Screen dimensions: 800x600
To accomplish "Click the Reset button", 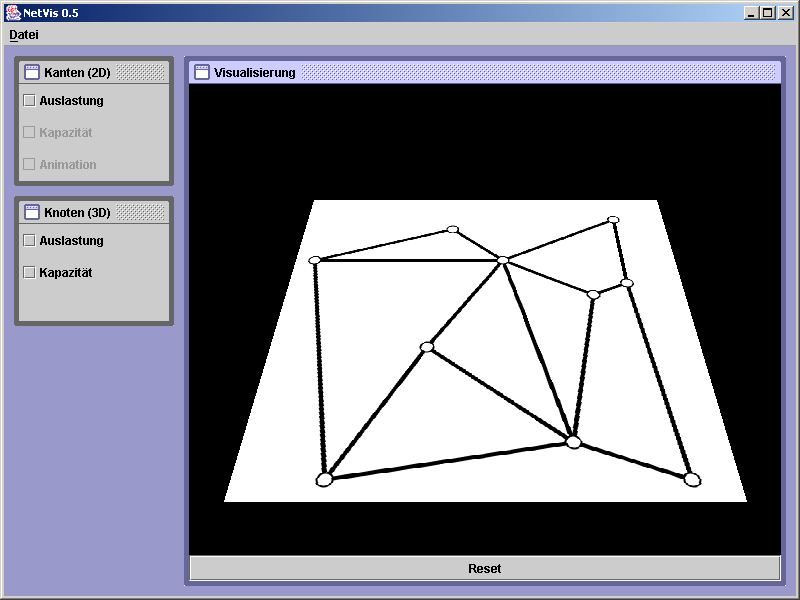I will click(485, 568).
